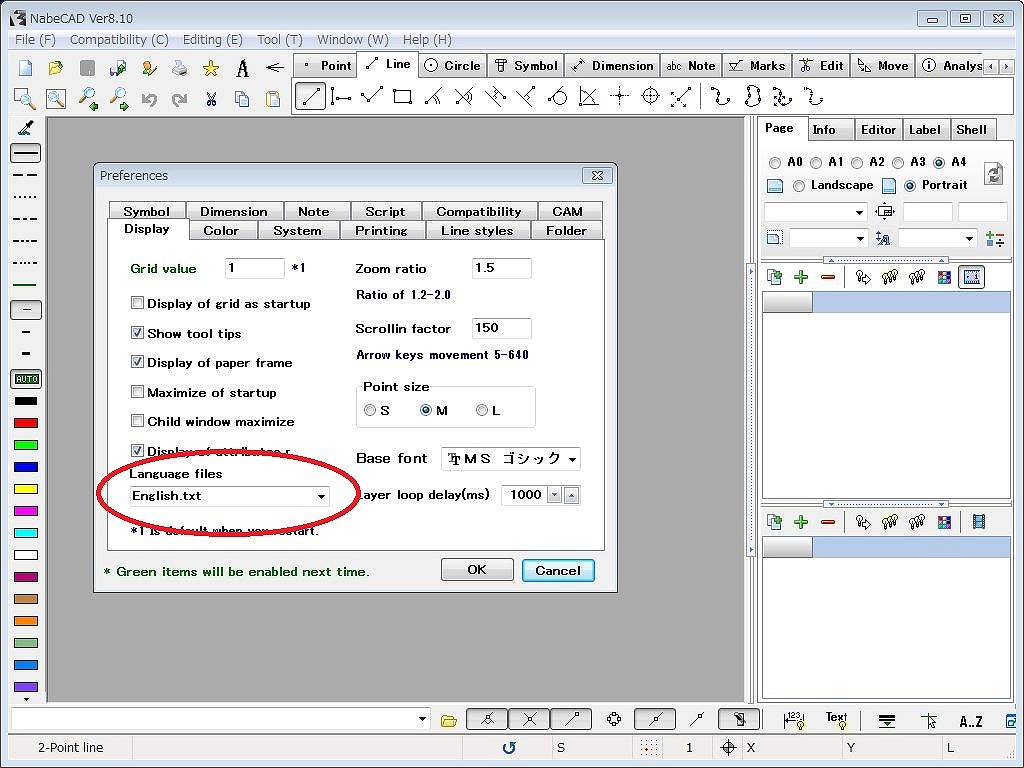Viewport: 1024px width, 768px height.
Task: Select the yellow color swatch
Action: click(x=26, y=488)
